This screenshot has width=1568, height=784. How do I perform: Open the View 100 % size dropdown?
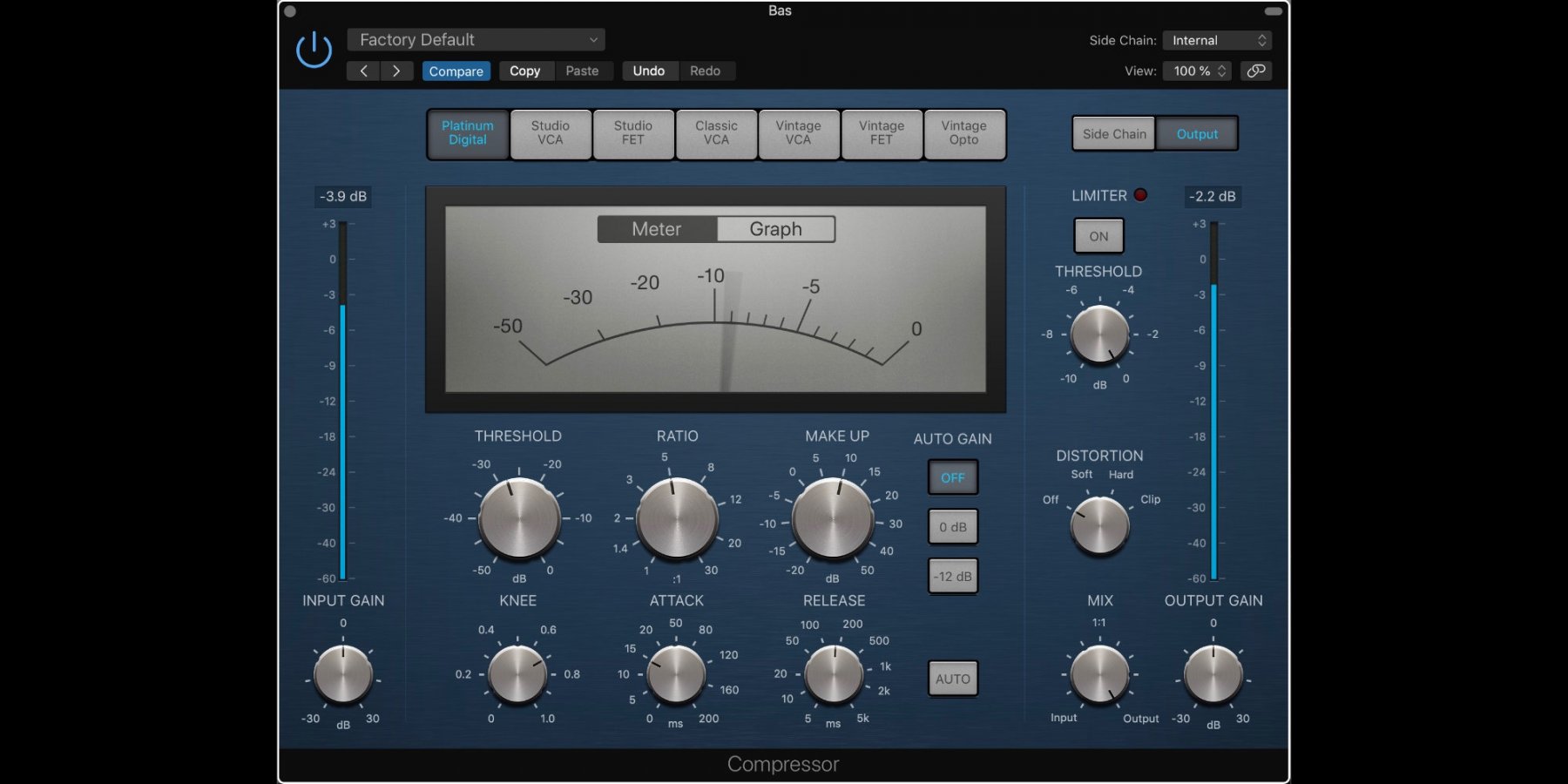tap(1199, 71)
